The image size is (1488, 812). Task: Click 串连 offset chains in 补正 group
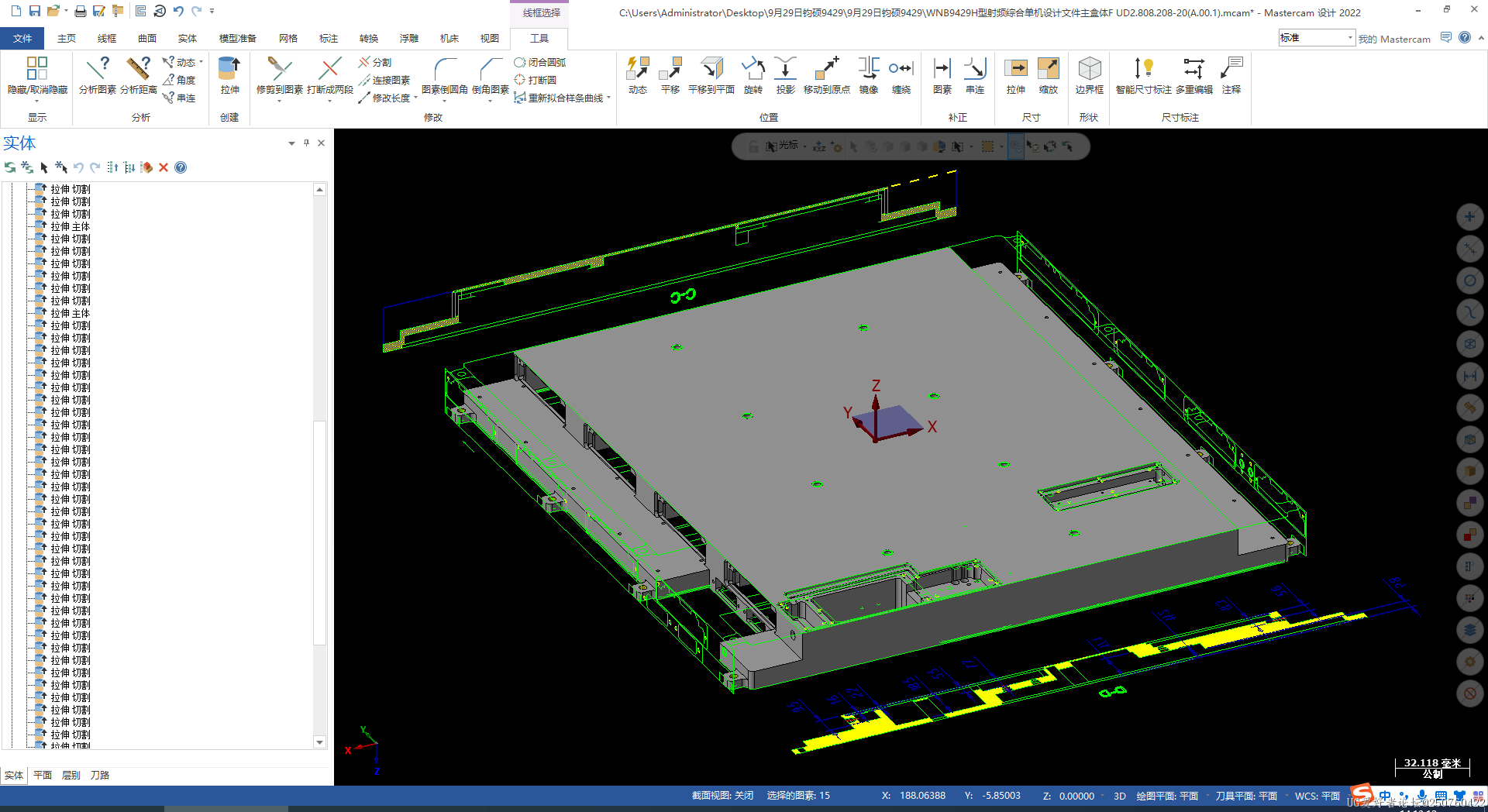pyautogui.click(x=975, y=76)
